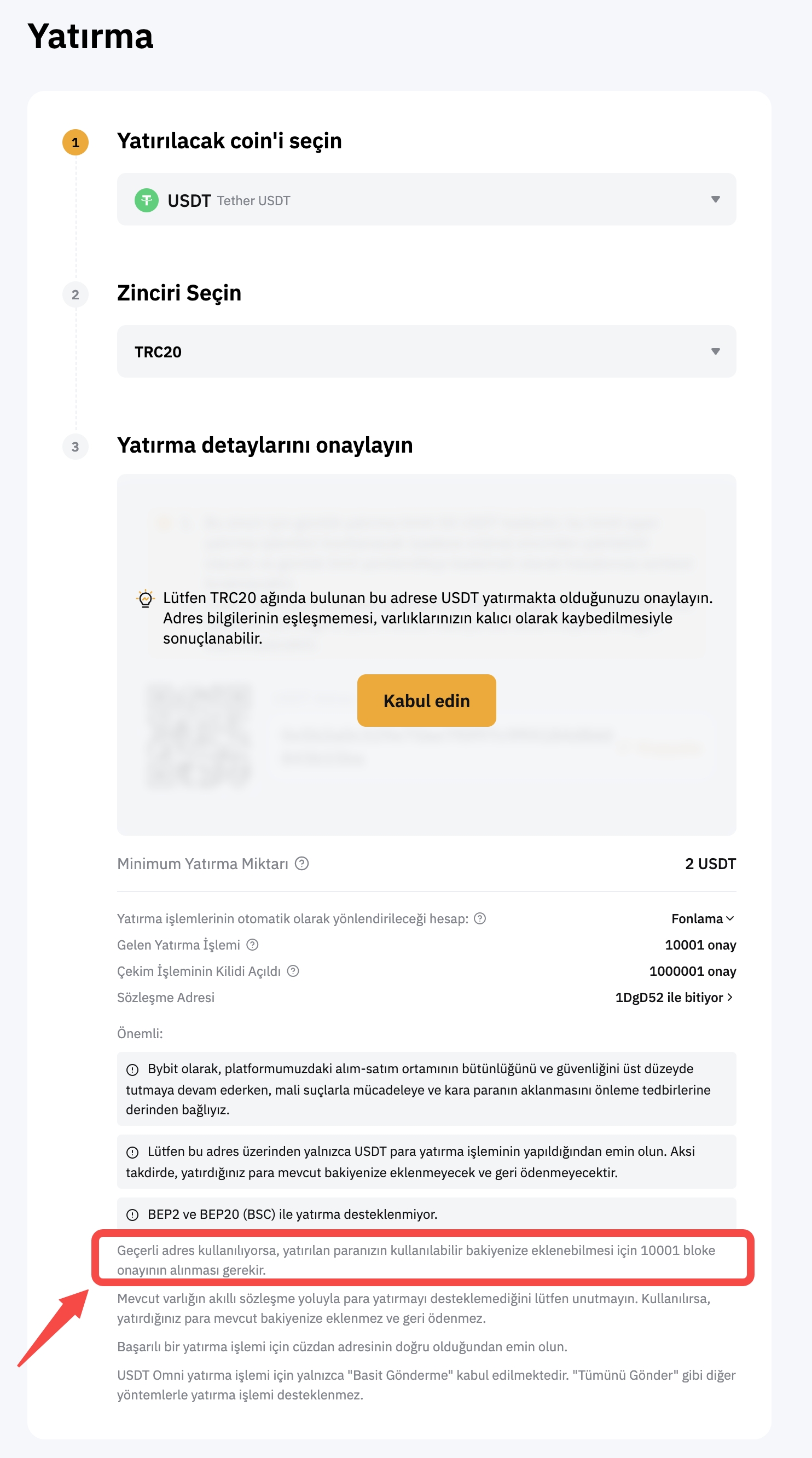Click help icon next to Çekim İşleminin Kilidi Açıldı
812x1458 pixels.
click(293, 971)
